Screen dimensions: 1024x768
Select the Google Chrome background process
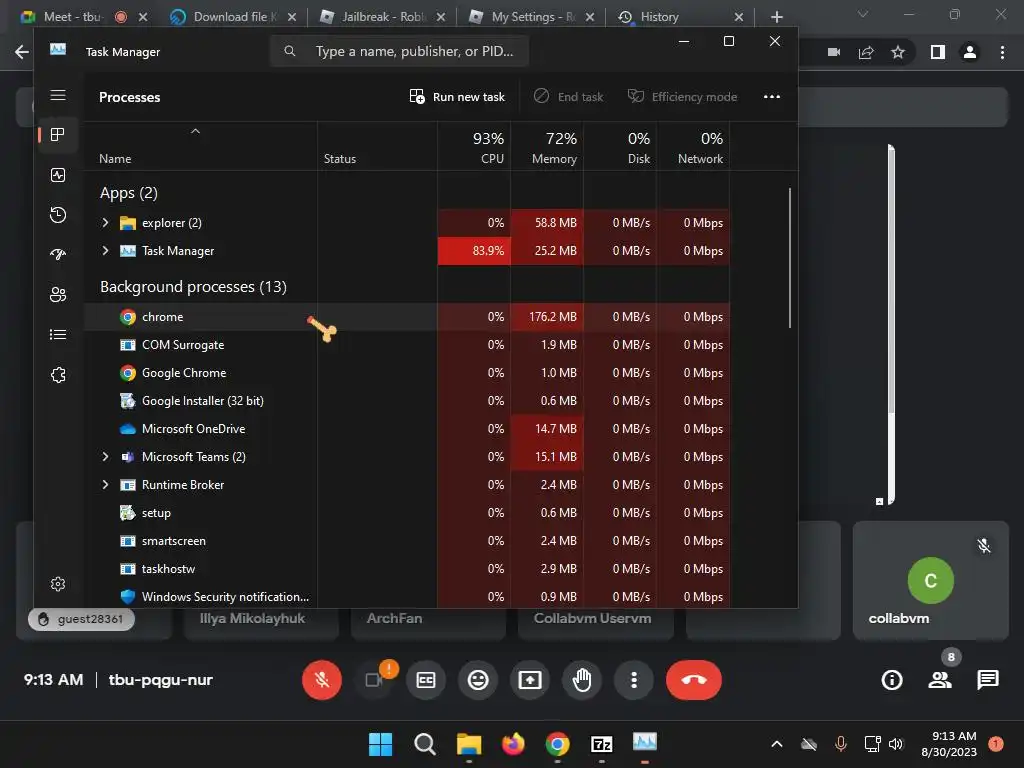coord(406,373)
